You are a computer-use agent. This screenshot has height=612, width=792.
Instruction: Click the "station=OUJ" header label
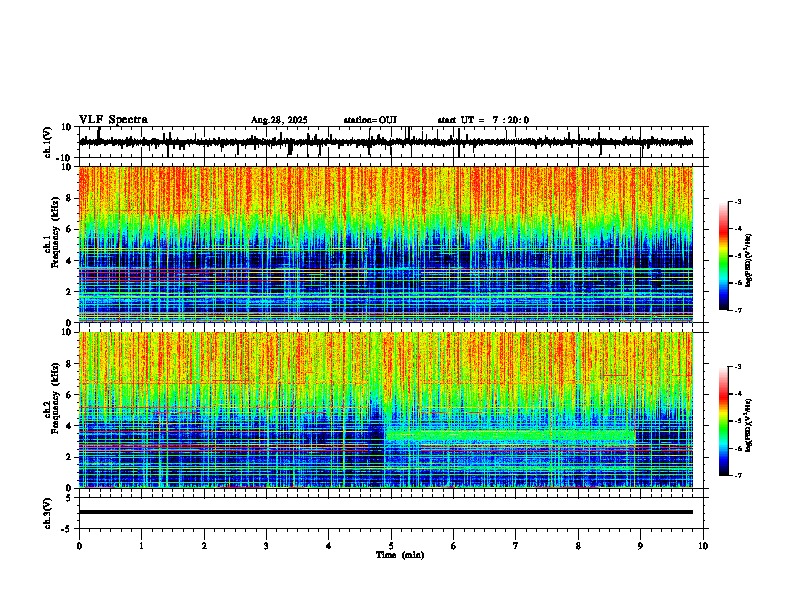(x=370, y=120)
